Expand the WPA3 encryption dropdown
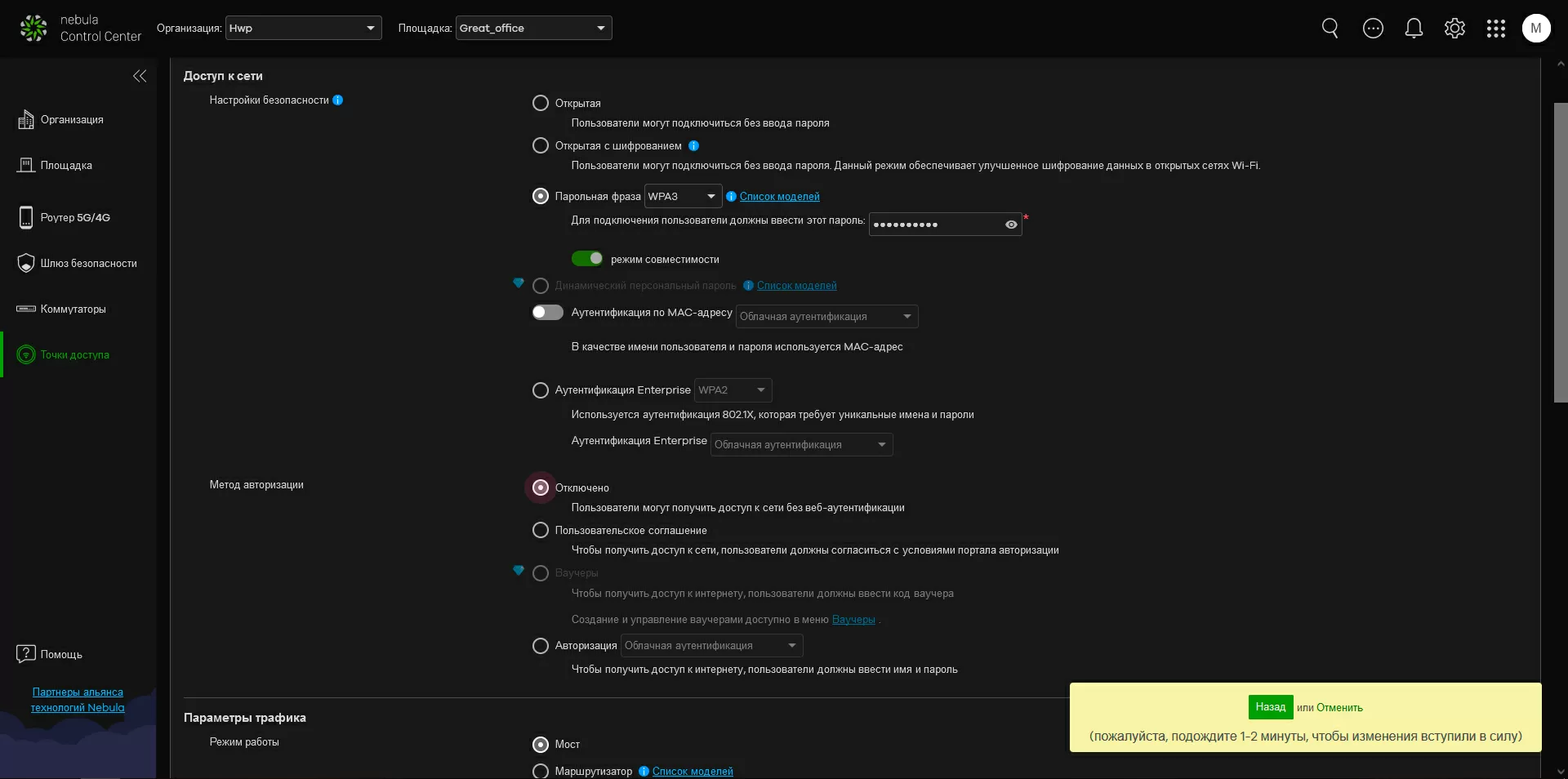 click(x=683, y=197)
